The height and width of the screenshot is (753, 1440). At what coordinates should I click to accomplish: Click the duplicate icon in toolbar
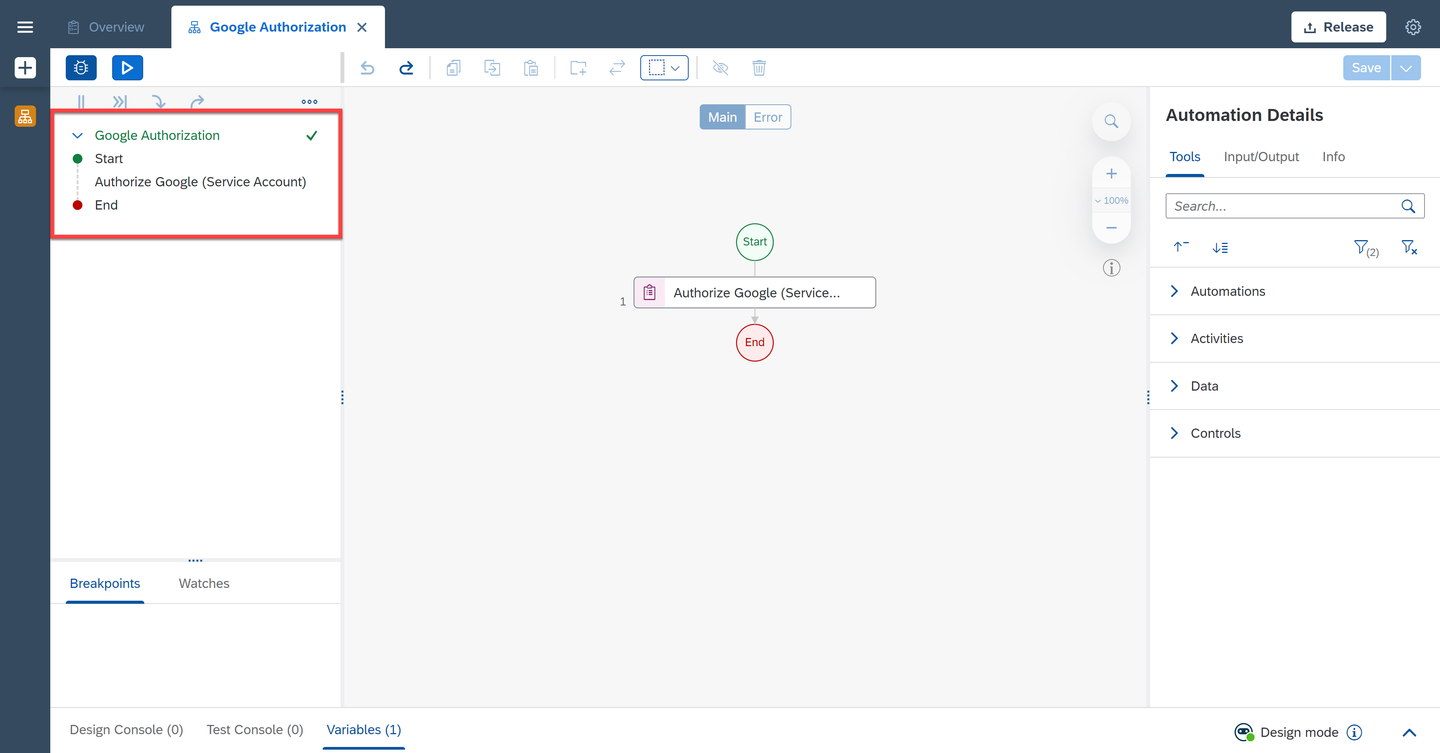click(x=492, y=68)
